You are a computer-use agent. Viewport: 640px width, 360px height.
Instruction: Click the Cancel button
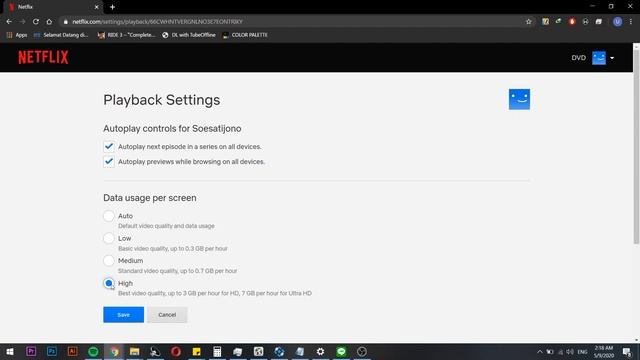[x=167, y=315]
